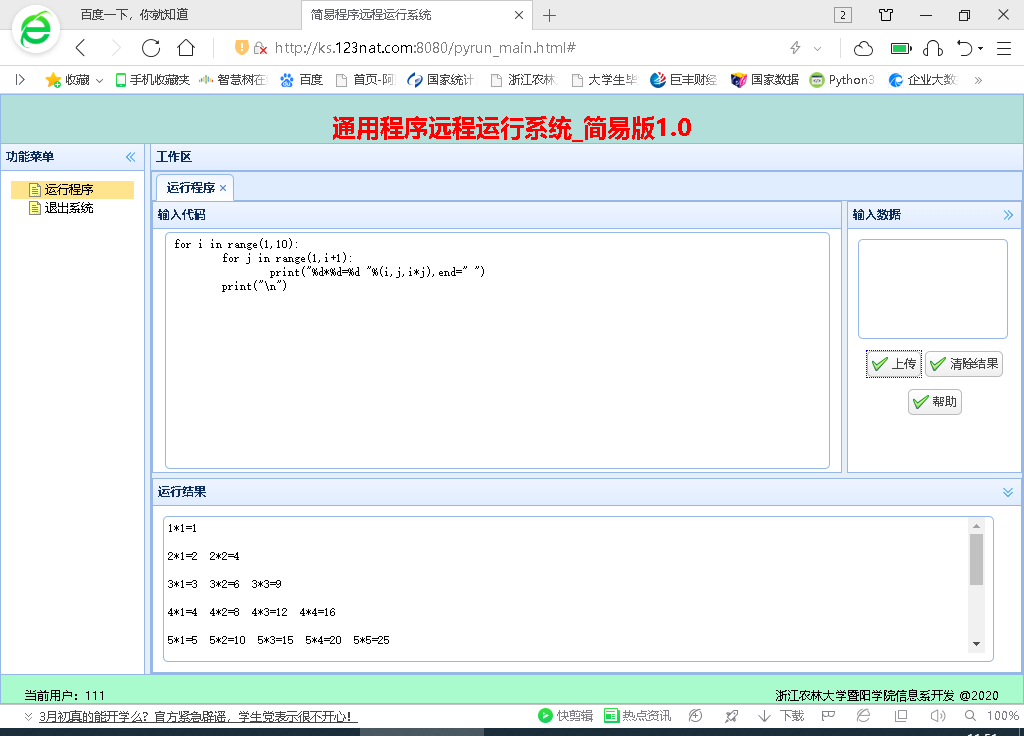The image size is (1024, 736).
Task: Click the browser refresh icon
Action: pyautogui.click(x=151, y=48)
